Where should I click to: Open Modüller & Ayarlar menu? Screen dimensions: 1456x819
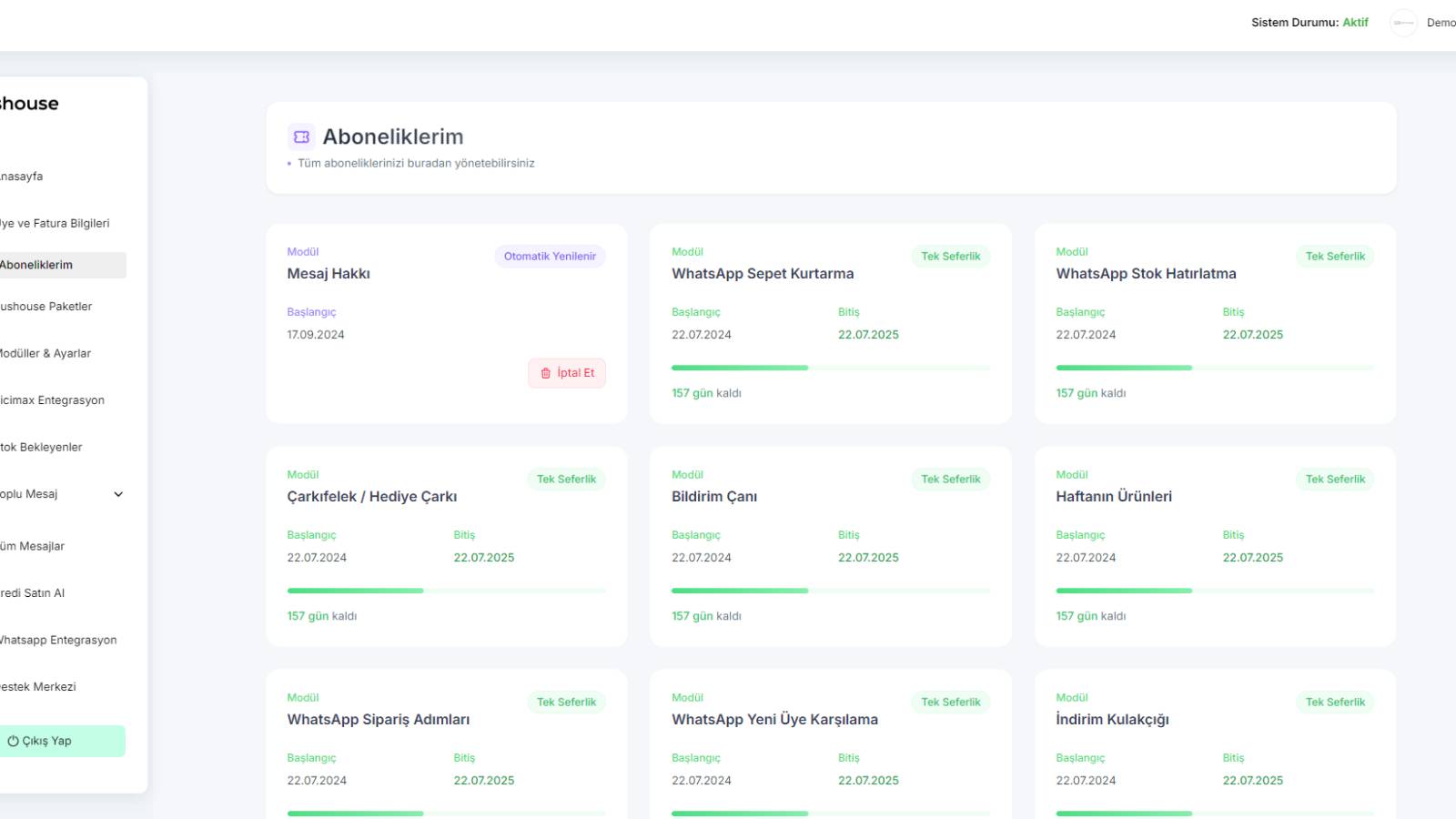click(x=45, y=353)
